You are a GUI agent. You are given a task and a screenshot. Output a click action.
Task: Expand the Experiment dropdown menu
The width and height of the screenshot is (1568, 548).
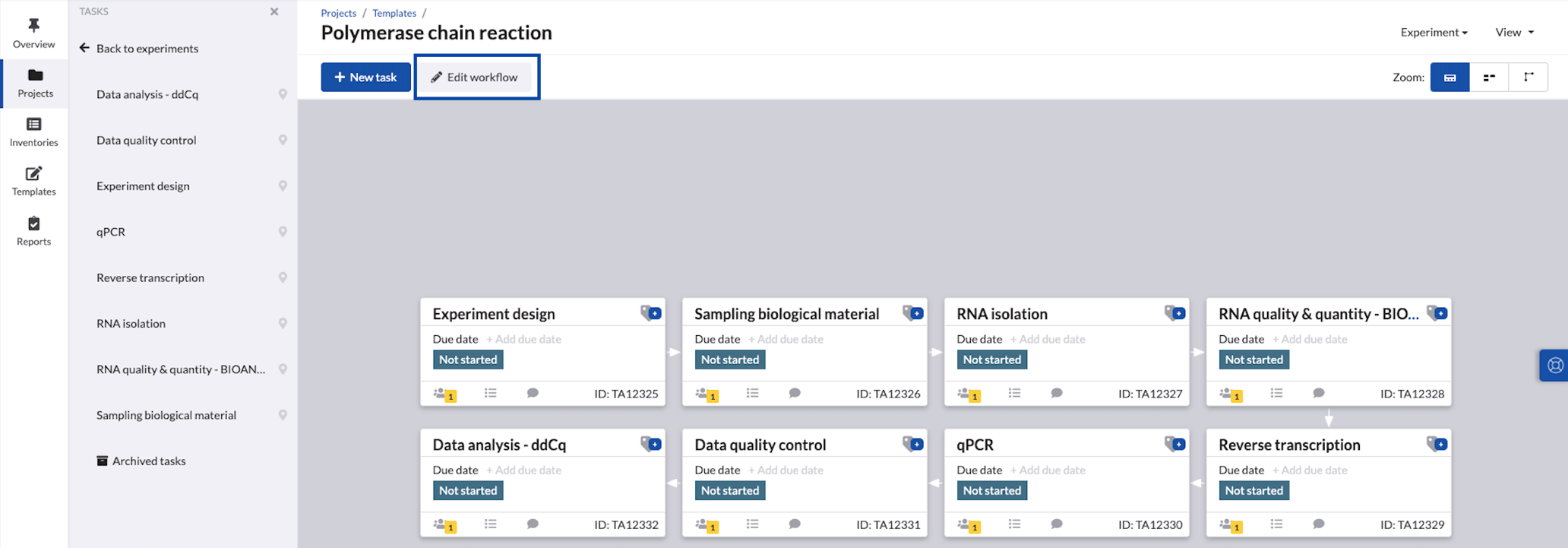tap(1434, 33)
